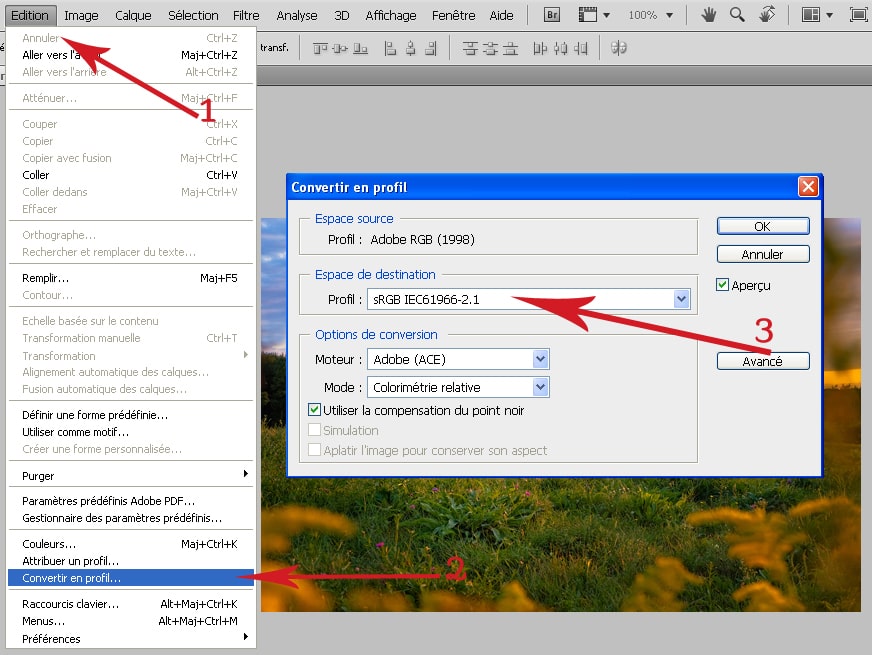The width and height of the screenshot is (872, 655).
Task: Close the Convertir en profil dialog
Action: pyautogui.click(x=808, y=187)
